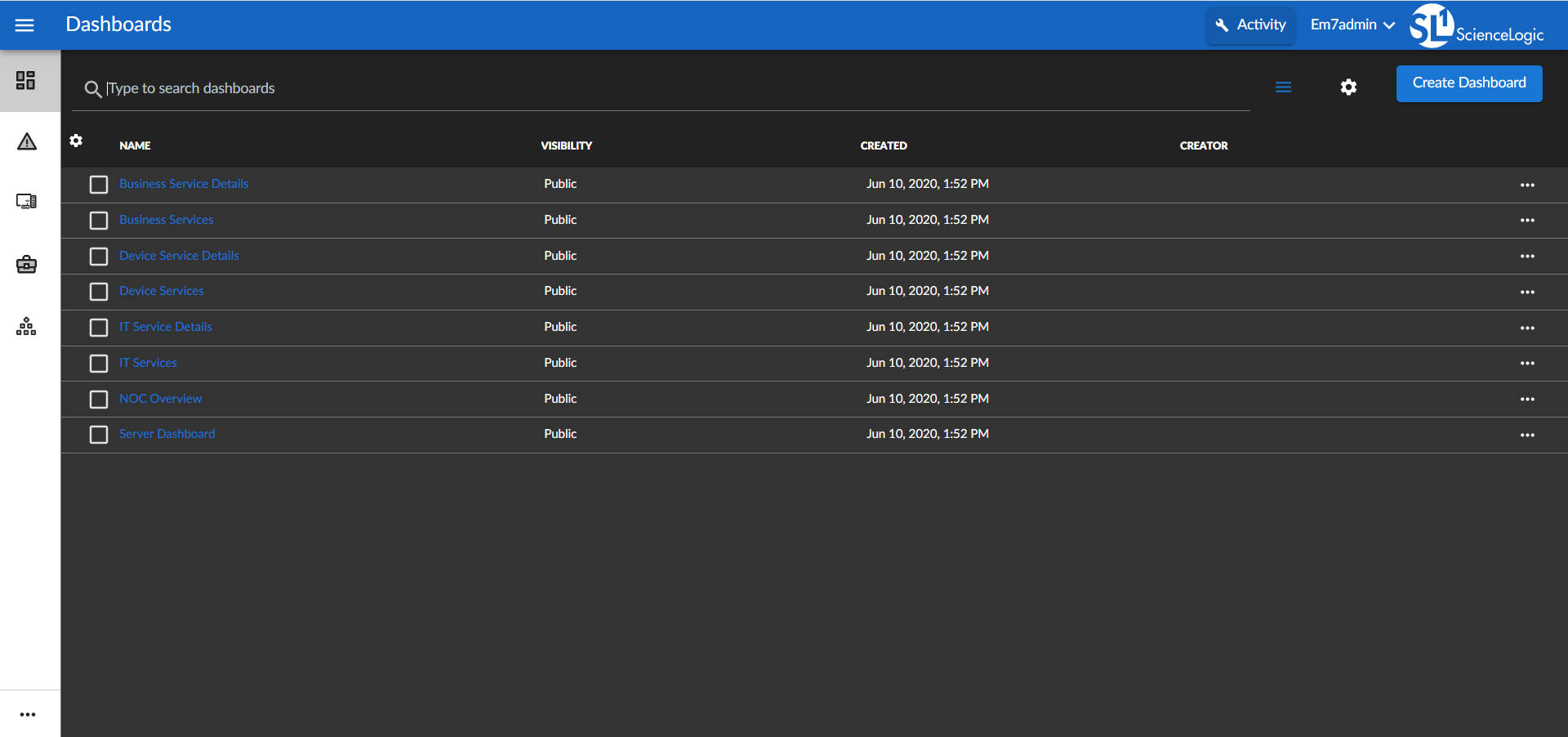Open the Events warning triangle icon

(27, 142)
